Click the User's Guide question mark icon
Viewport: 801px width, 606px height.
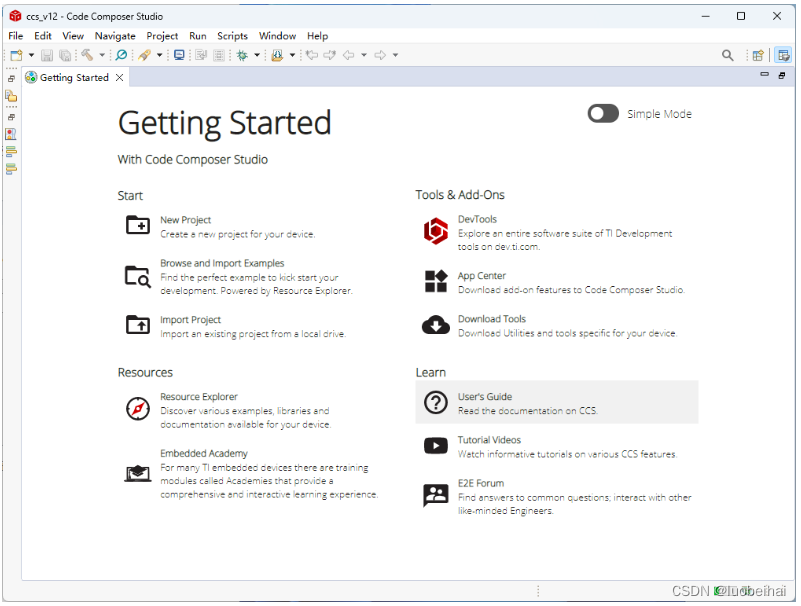pos(436,403)
